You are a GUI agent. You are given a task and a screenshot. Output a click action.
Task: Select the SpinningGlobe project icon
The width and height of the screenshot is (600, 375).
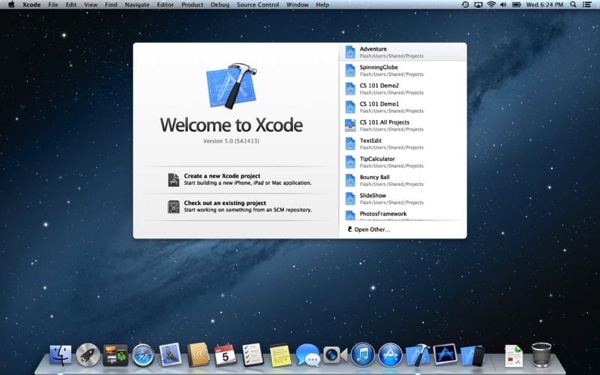[350, 70]
